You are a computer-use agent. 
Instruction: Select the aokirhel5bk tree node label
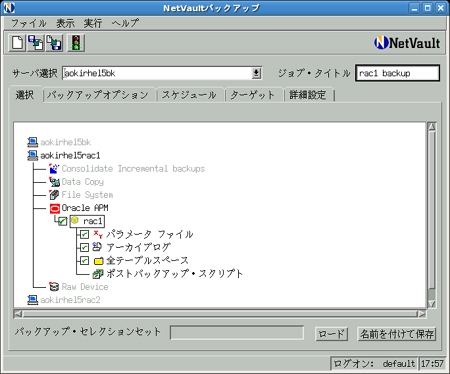click(x=66, y=142)
